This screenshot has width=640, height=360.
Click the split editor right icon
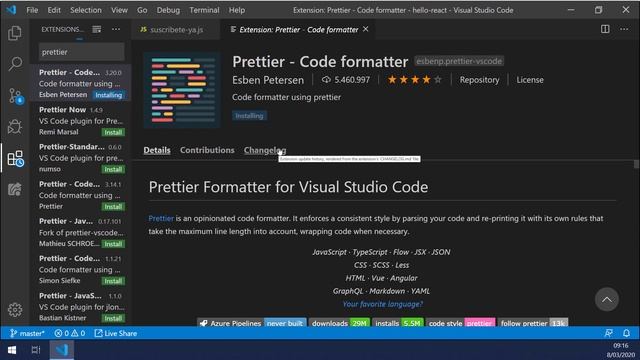click(605, 29)
